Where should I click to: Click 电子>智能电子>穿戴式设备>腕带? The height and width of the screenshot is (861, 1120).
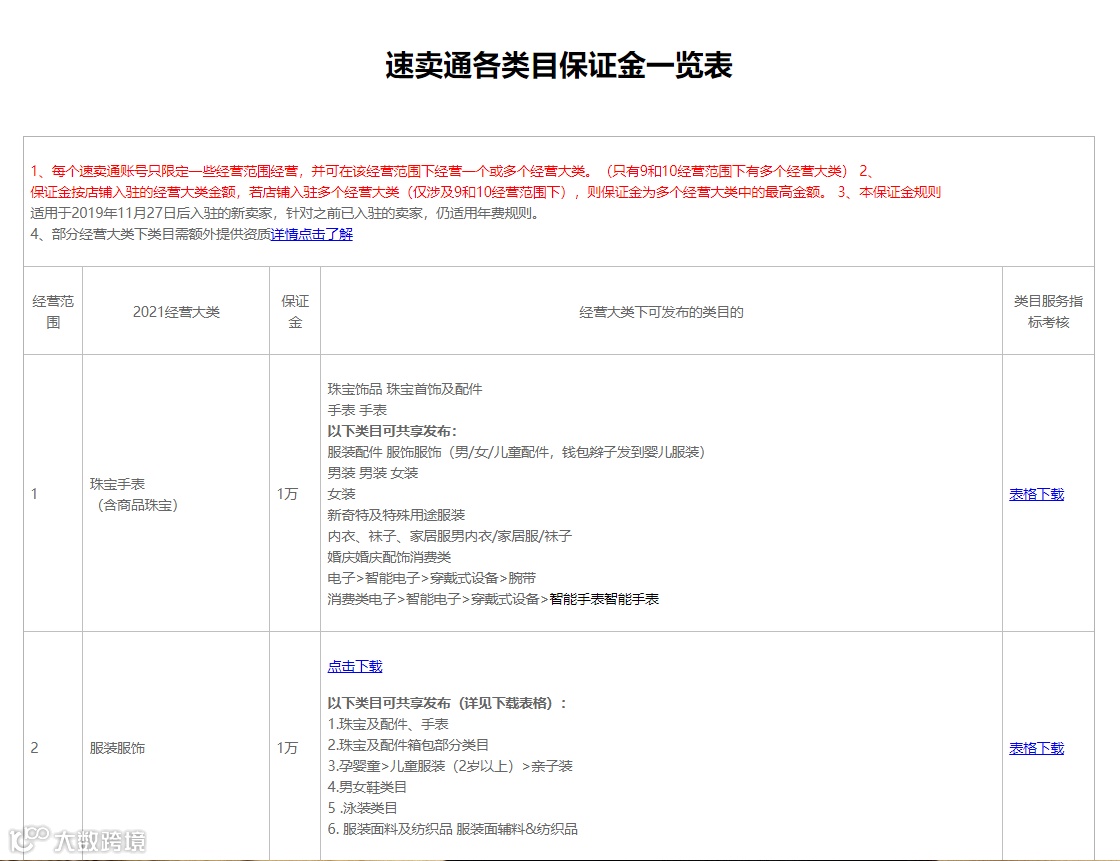[431, 578]
